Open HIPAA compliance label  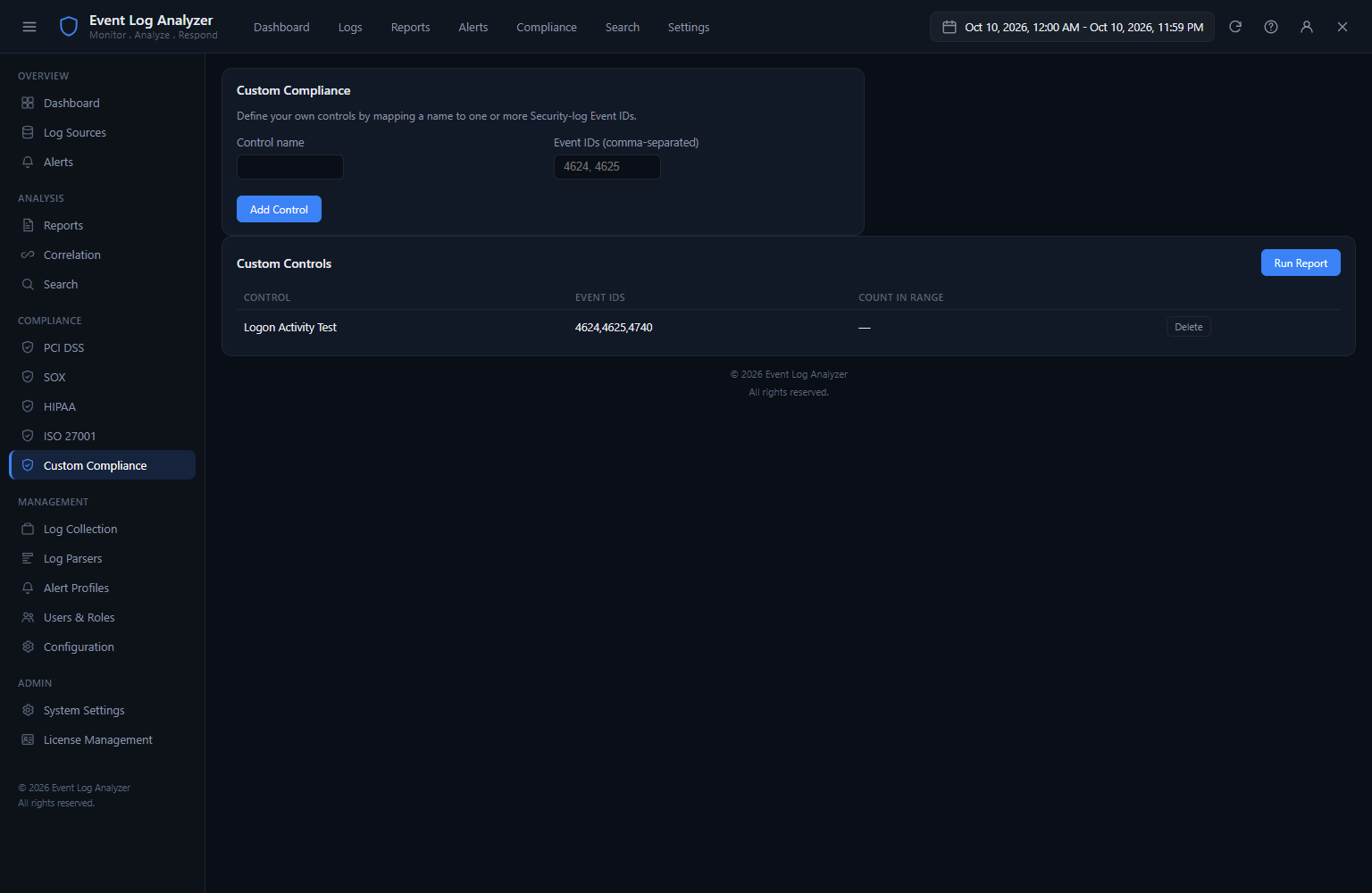click(60, 406)
